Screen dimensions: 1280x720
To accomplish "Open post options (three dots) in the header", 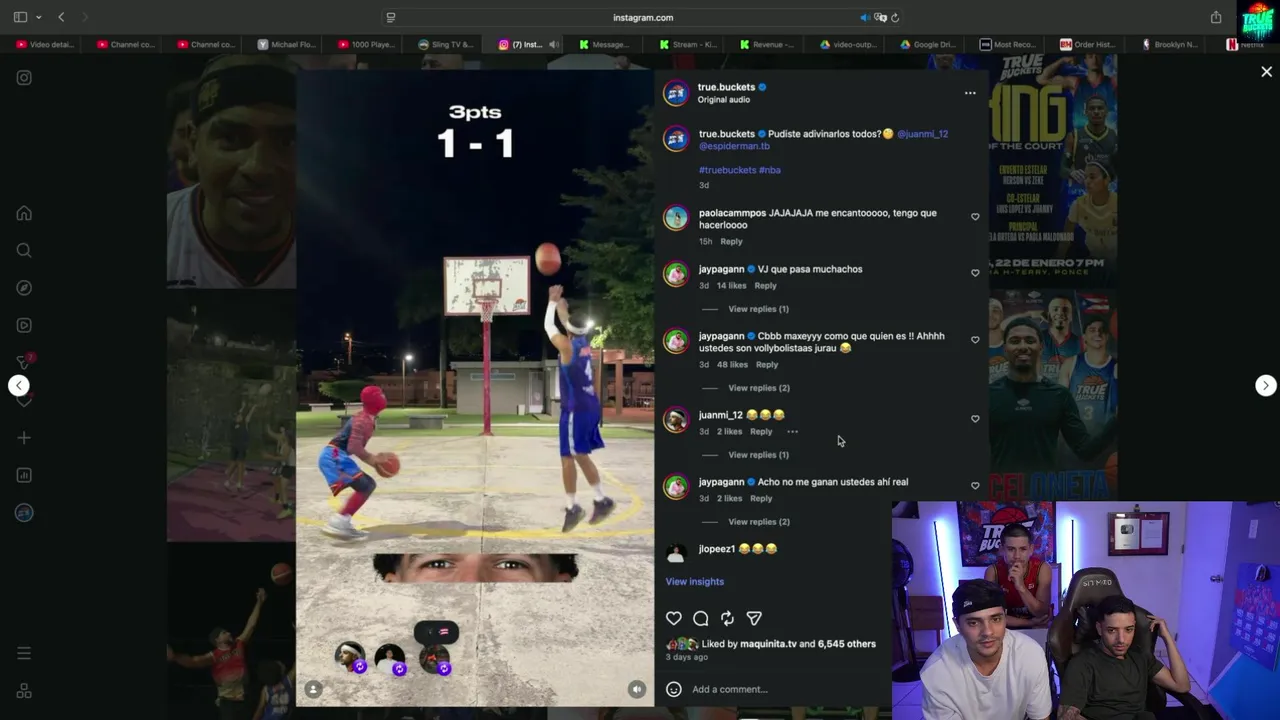I will point(970,93).
